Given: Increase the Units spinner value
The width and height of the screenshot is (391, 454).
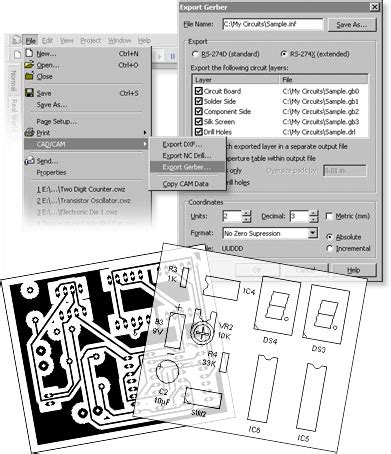Looking at the screenshot, I should pyautogui.click(x=246, y=213).
